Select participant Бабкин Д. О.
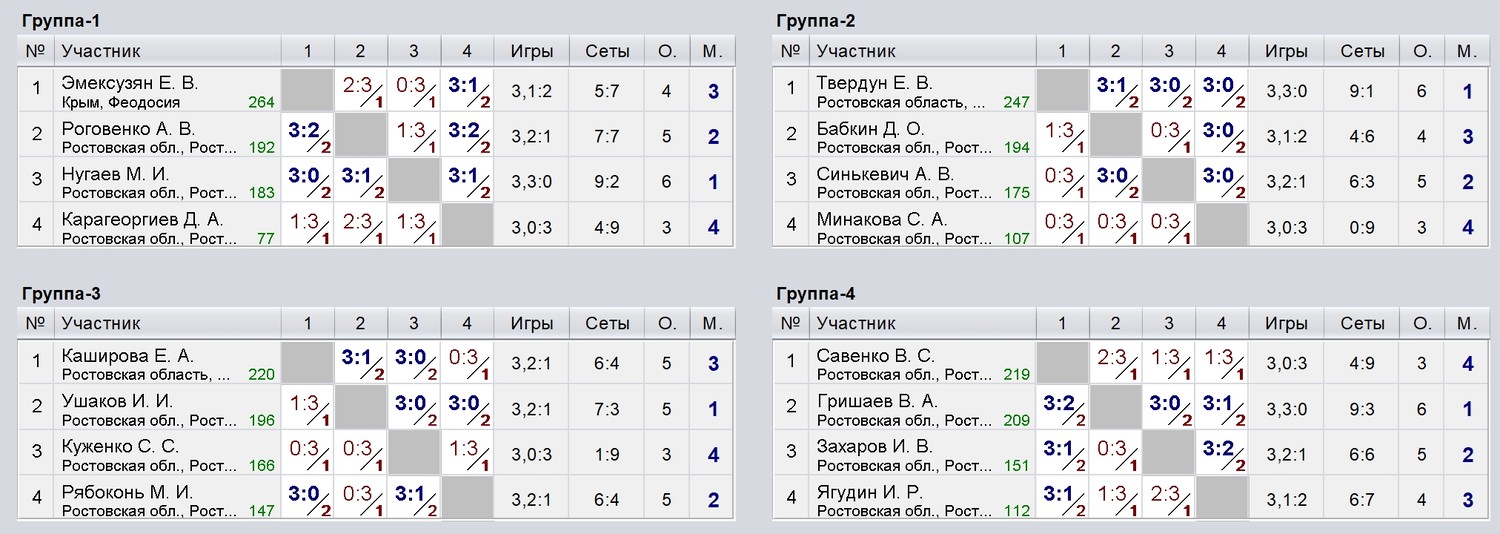Image resolution: width=1500 pixels, height=534 pixels. 871,129
